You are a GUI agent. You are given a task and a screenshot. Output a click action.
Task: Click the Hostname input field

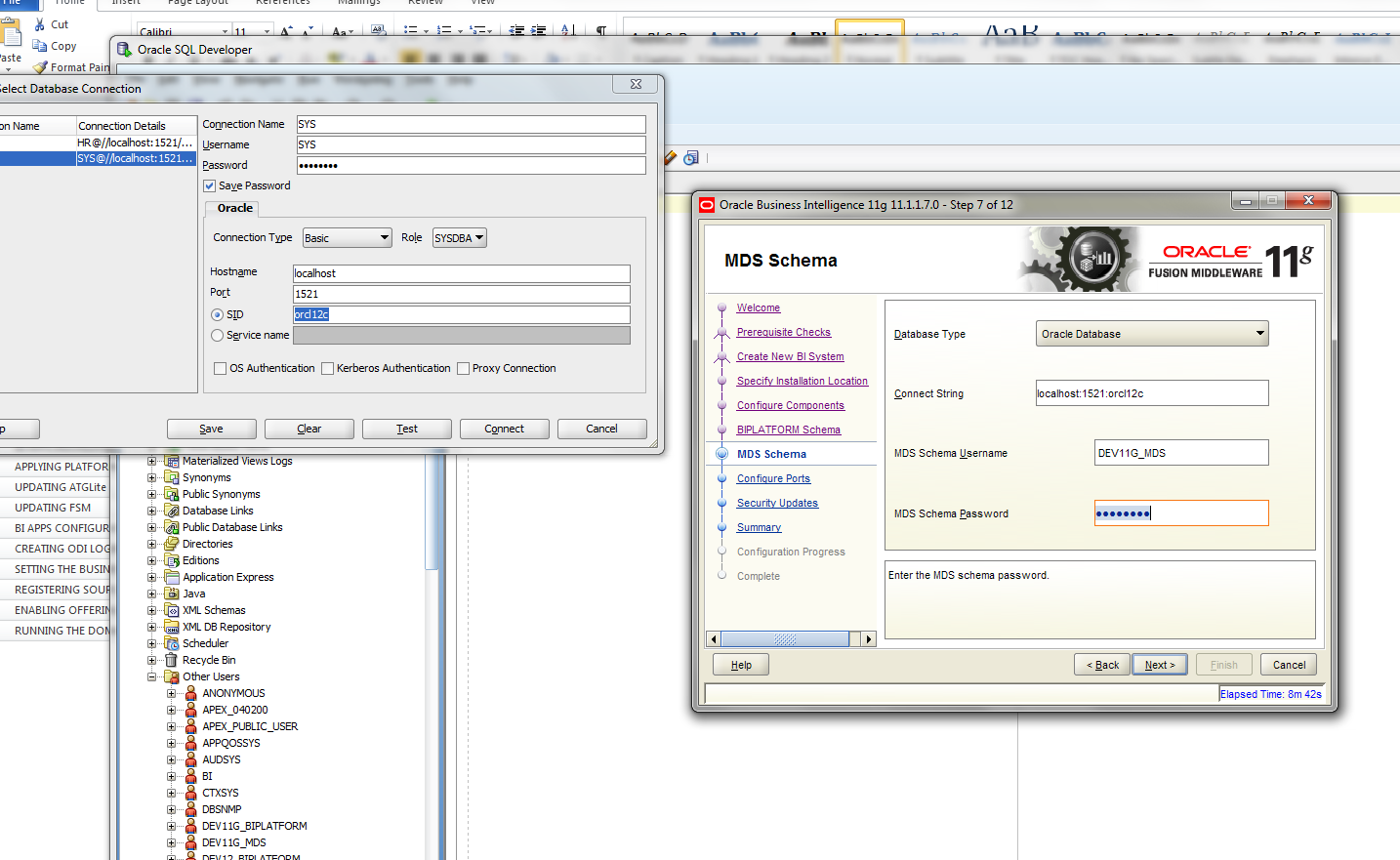point(462,273)
